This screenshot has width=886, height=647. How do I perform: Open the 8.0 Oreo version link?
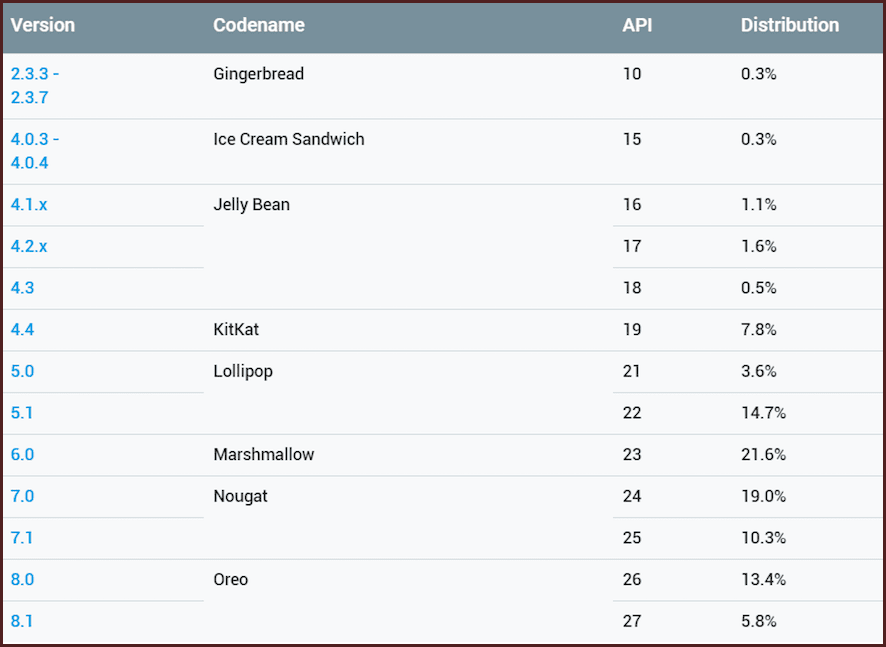[22, 579]
